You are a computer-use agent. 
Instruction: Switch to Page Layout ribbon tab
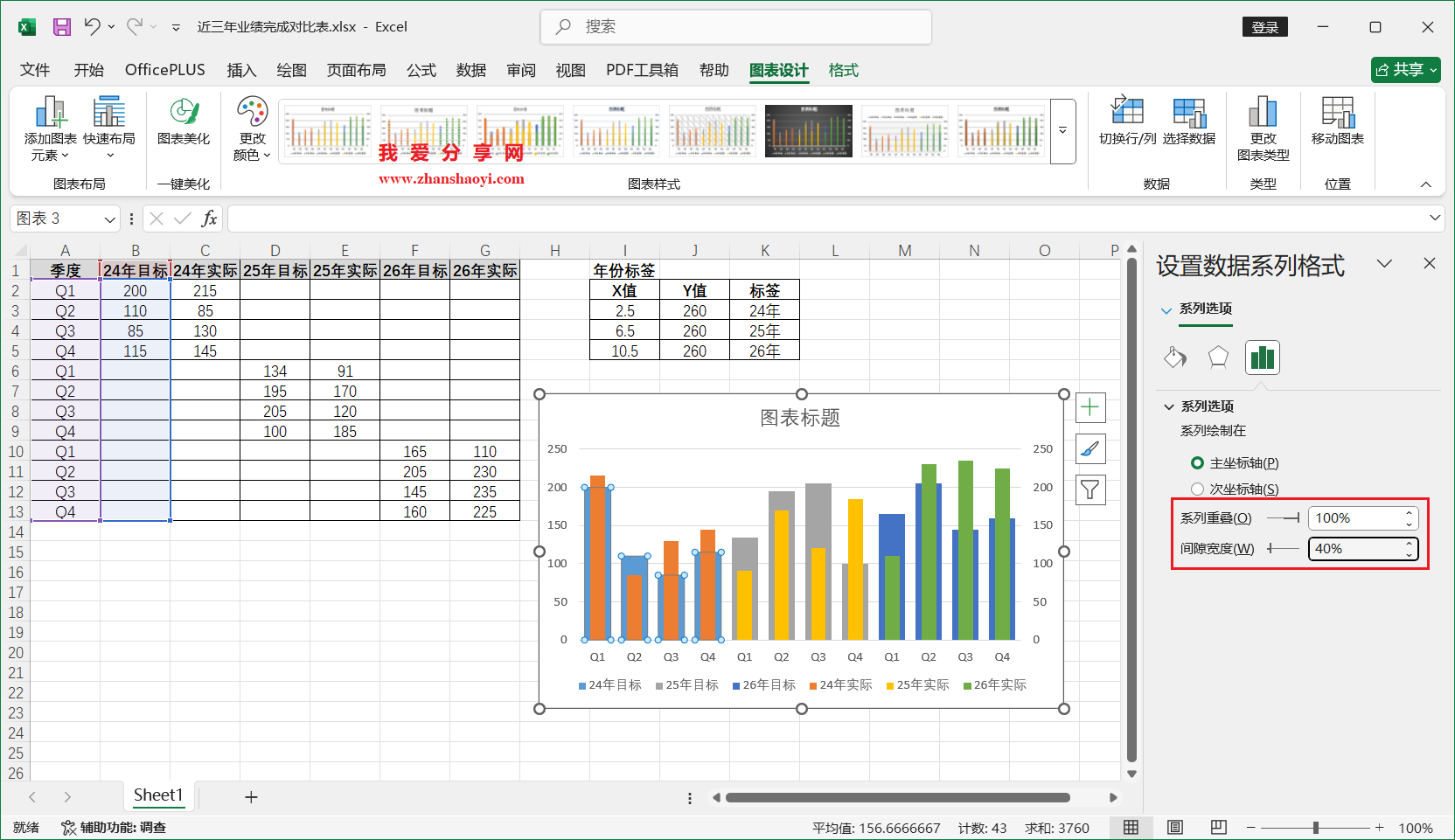(356, 70)
